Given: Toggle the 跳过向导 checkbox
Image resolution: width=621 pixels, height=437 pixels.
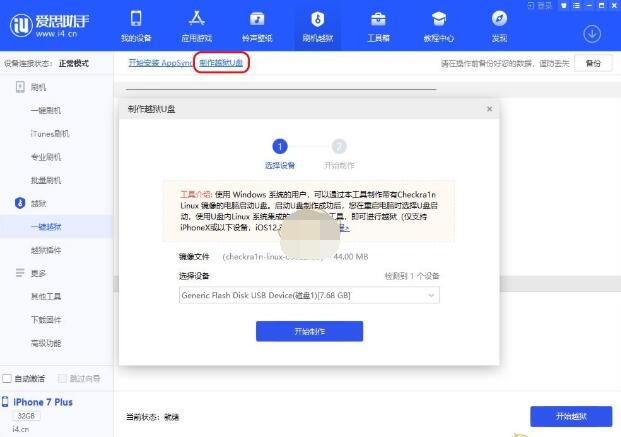Looking at the screenshot, I should 62,378.
